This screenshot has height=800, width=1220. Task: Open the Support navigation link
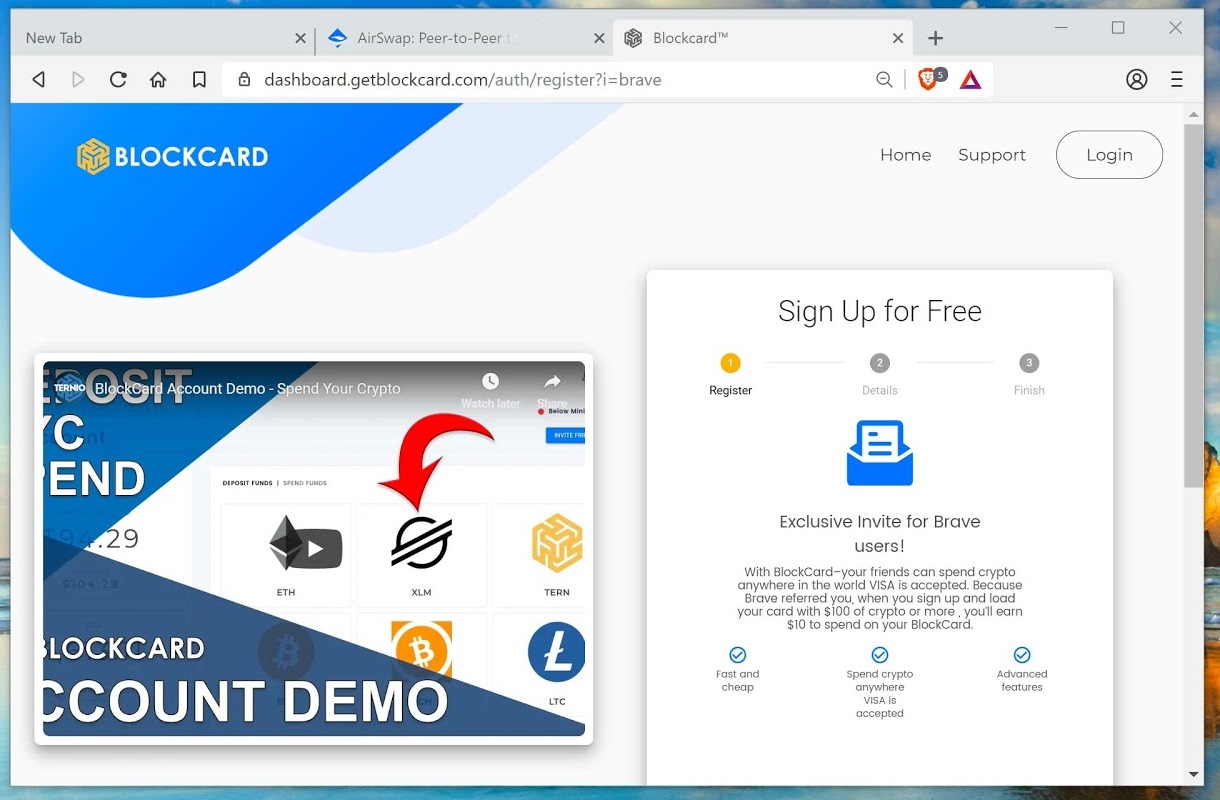992,155
